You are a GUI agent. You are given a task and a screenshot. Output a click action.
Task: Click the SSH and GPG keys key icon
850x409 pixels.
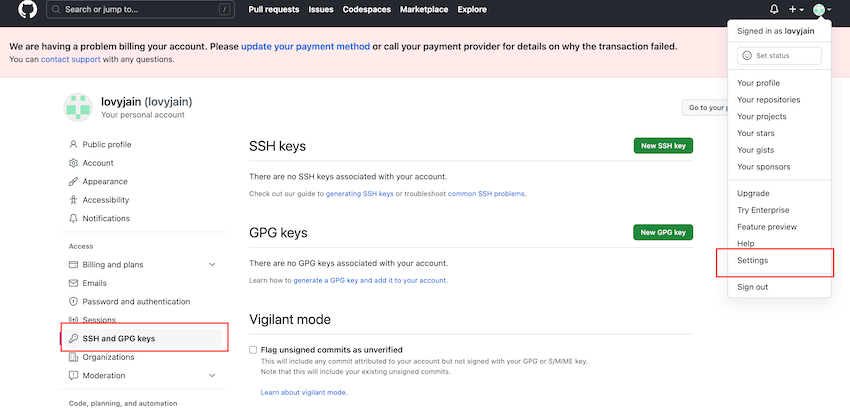click(73, 338)
